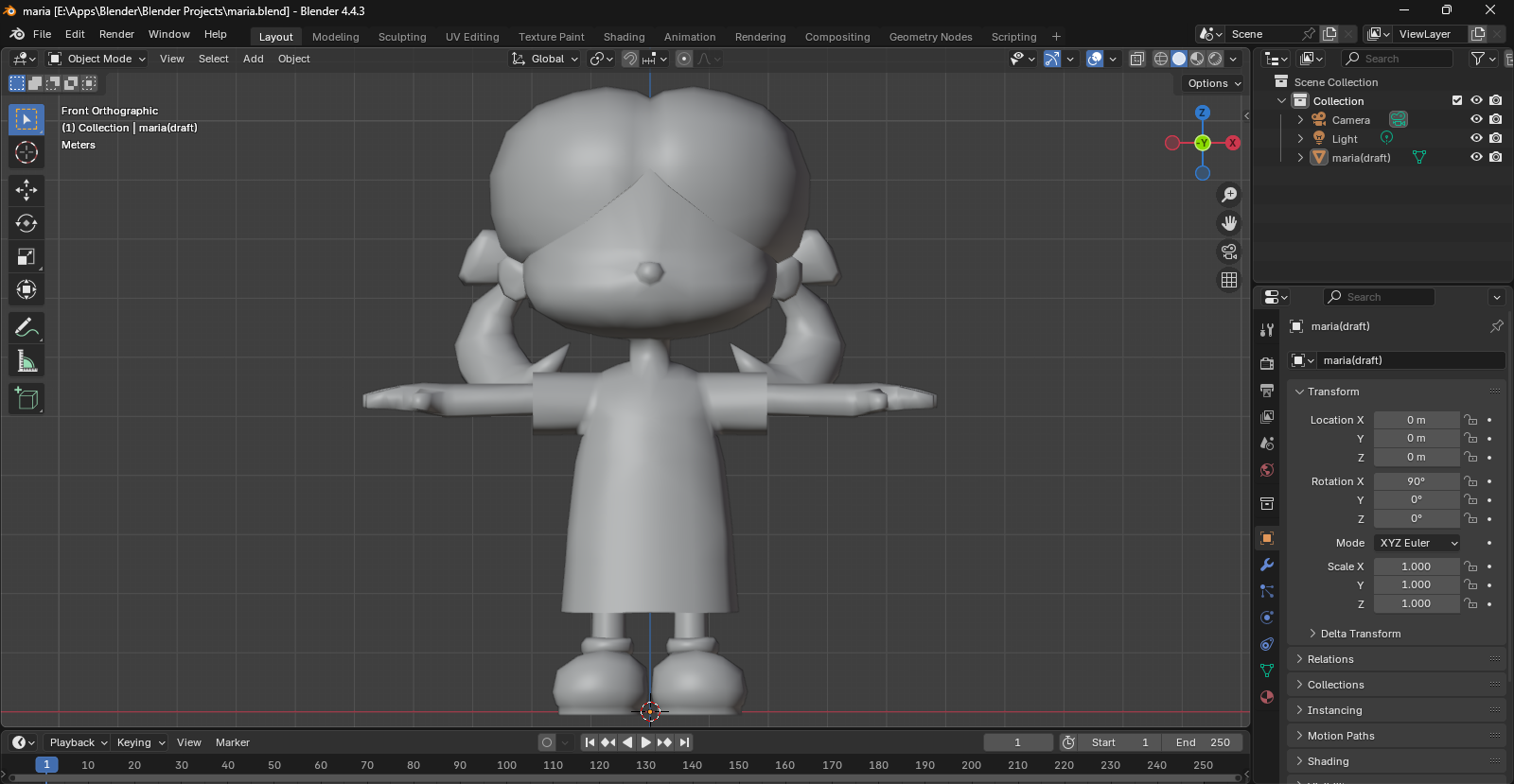Expand maria(draft) in the outliner

click(1300, 157)
